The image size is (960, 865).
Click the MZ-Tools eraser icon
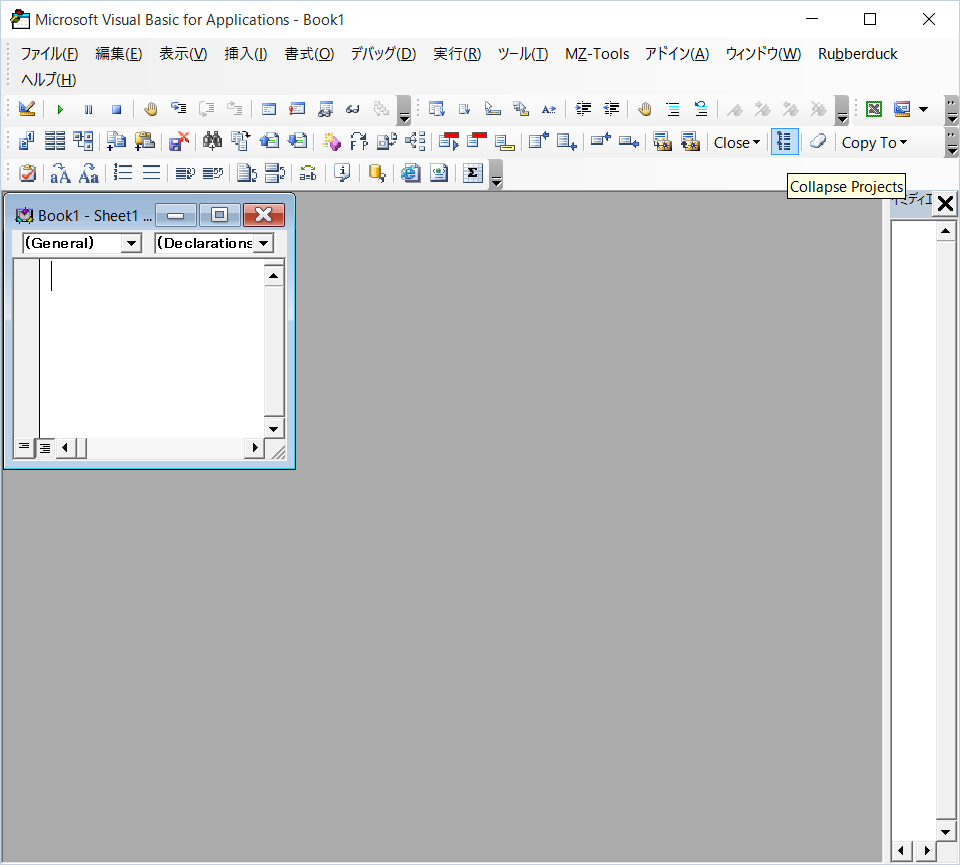tap(818, 142)
